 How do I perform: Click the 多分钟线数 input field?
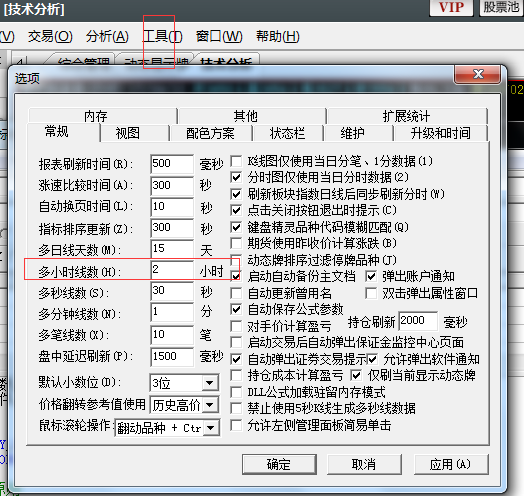pos(172,312)
